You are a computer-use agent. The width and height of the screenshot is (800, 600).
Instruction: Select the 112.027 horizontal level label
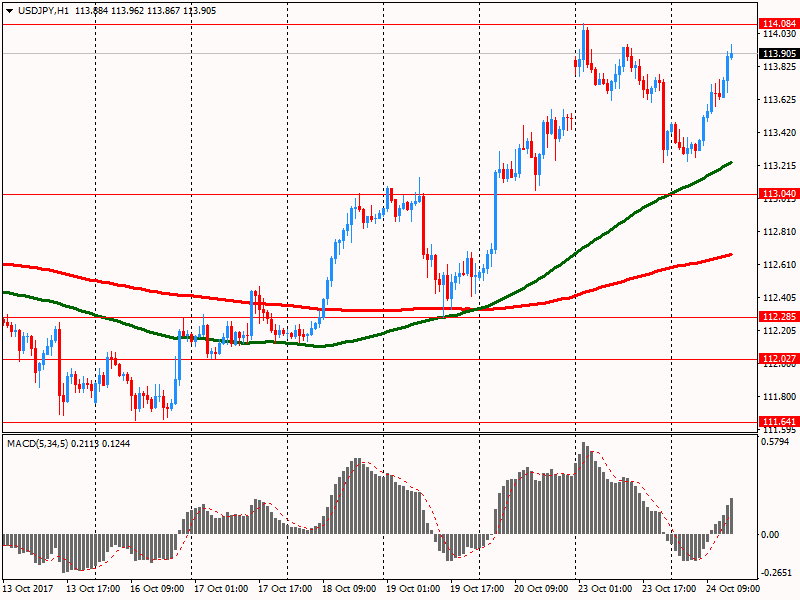779,359
